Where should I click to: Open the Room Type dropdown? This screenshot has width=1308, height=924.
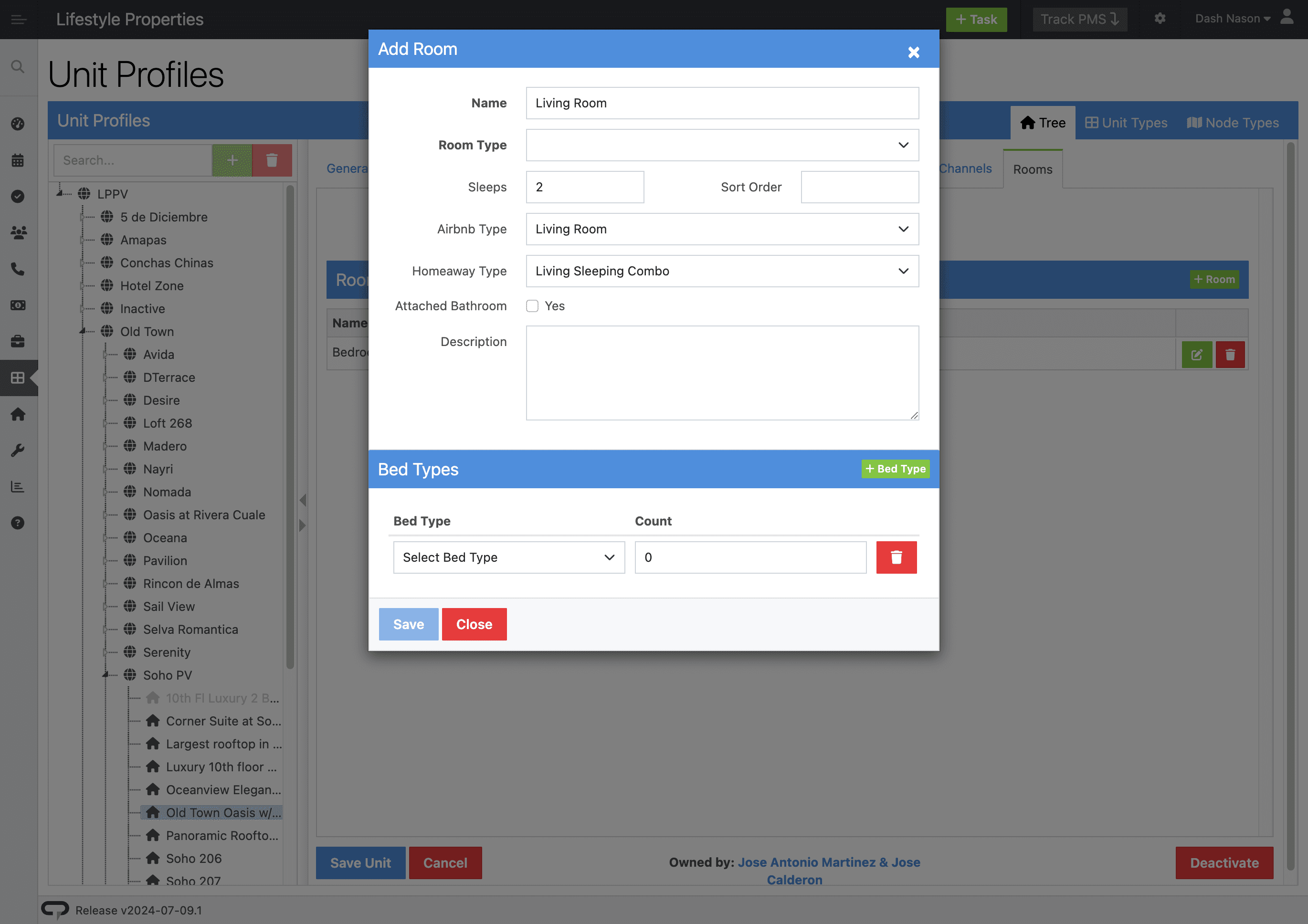[x=722, y=145]
